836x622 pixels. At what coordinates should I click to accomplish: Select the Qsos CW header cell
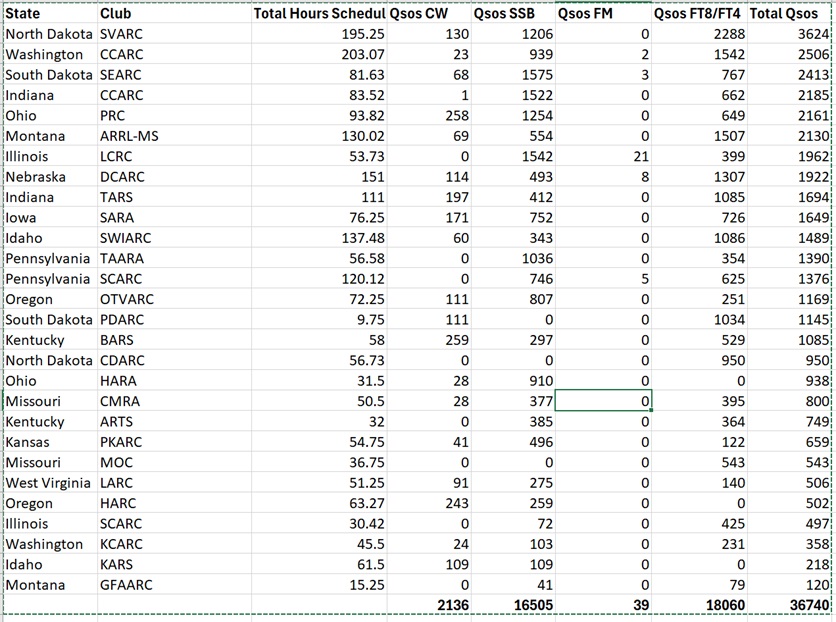tap(429, 13)
